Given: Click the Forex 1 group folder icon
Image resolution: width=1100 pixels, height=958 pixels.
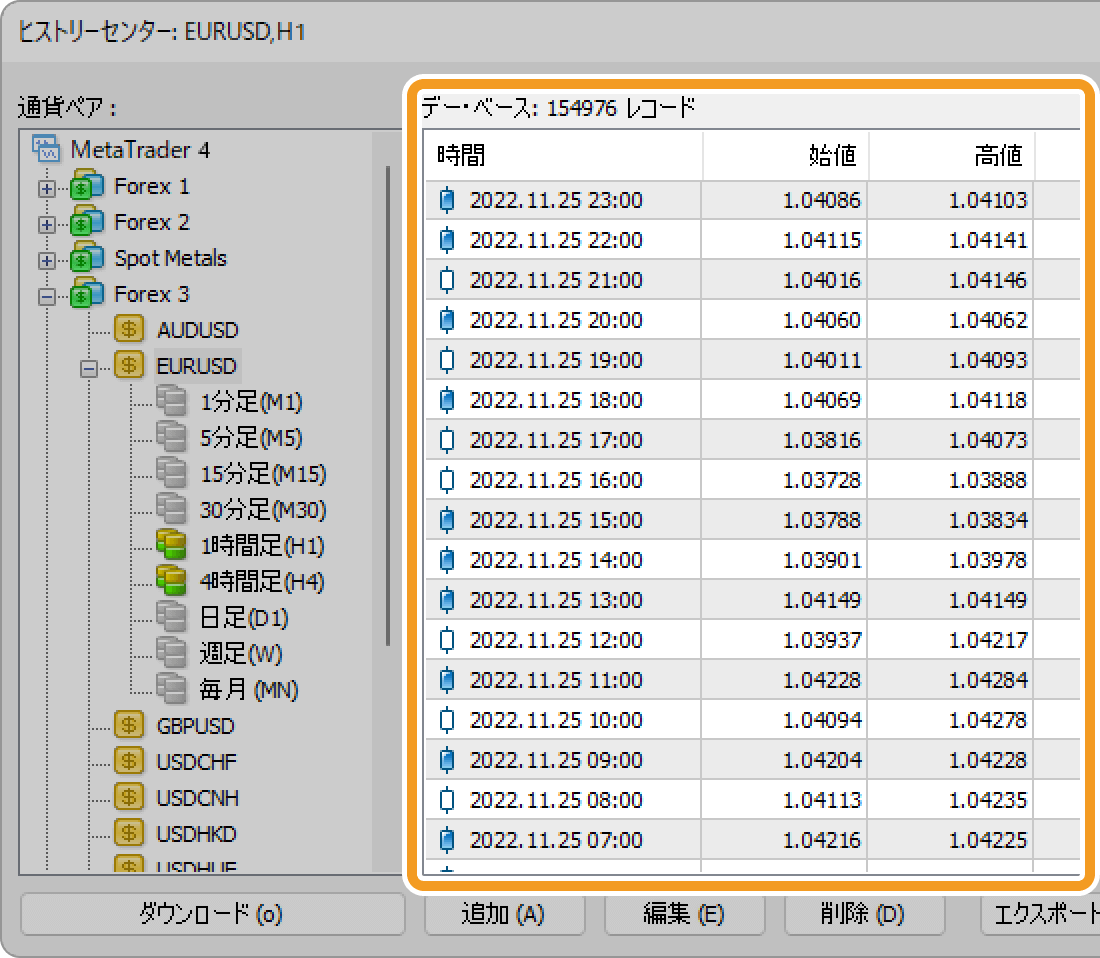Looking at the screenshot, I should [88, 186].
